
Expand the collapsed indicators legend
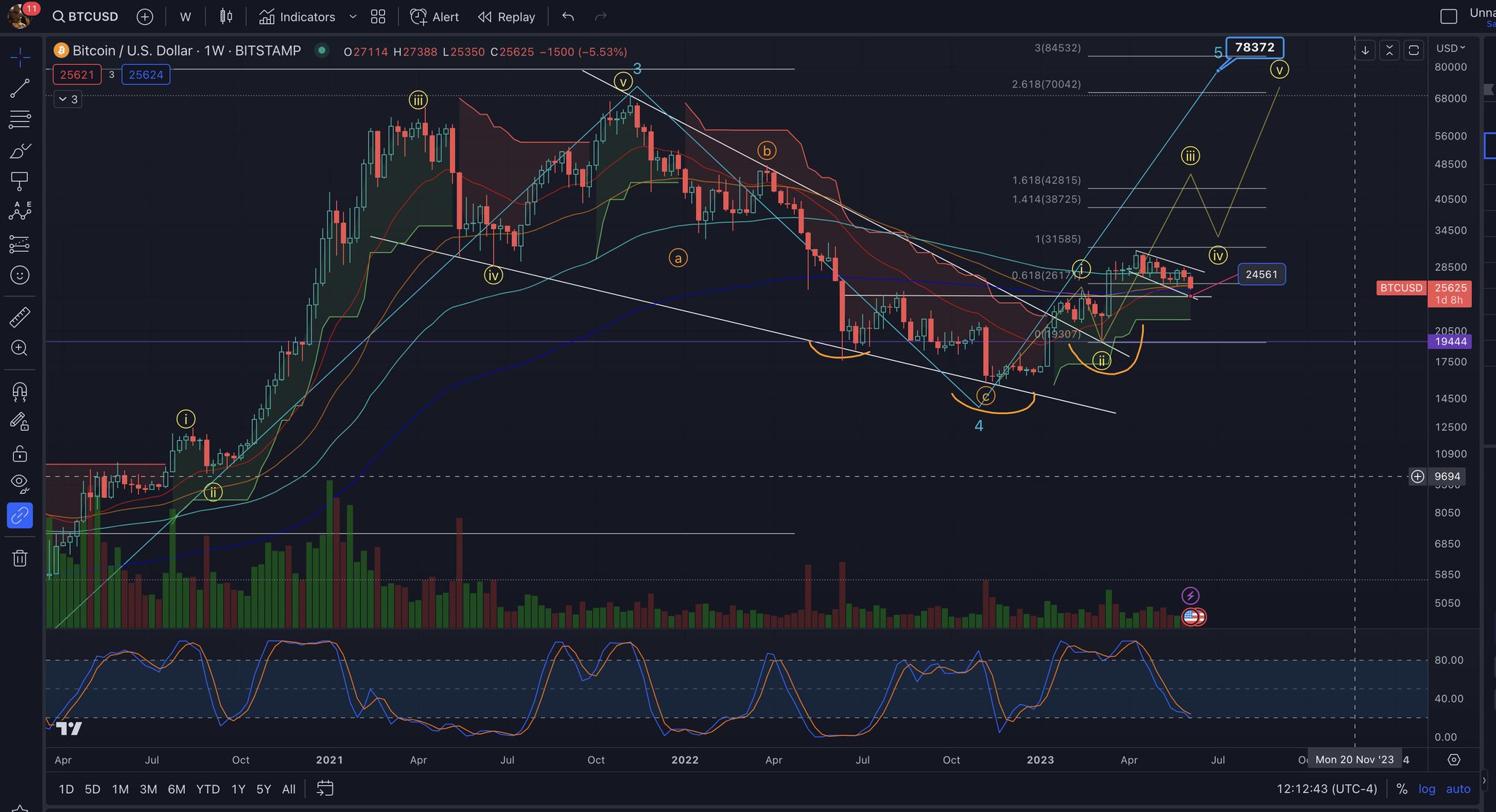(x=68, y=99)
